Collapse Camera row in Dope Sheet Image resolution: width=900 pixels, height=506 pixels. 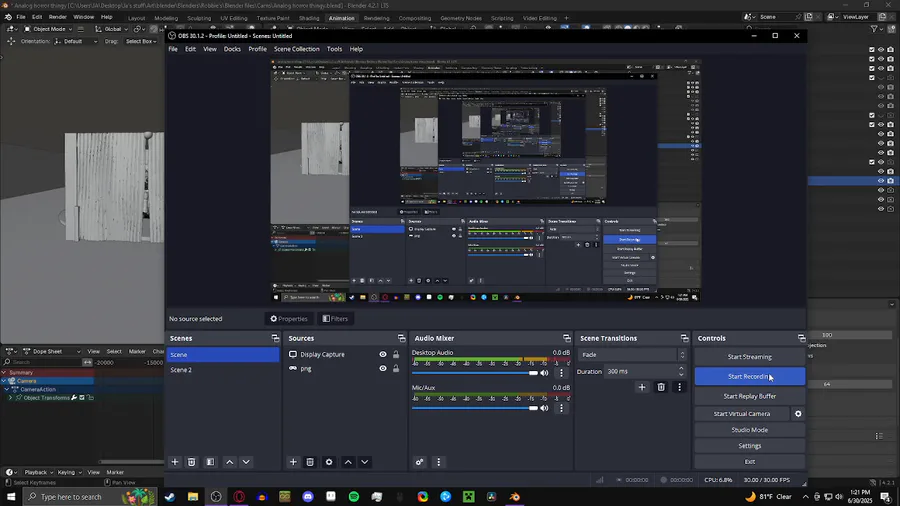[4, 381]
